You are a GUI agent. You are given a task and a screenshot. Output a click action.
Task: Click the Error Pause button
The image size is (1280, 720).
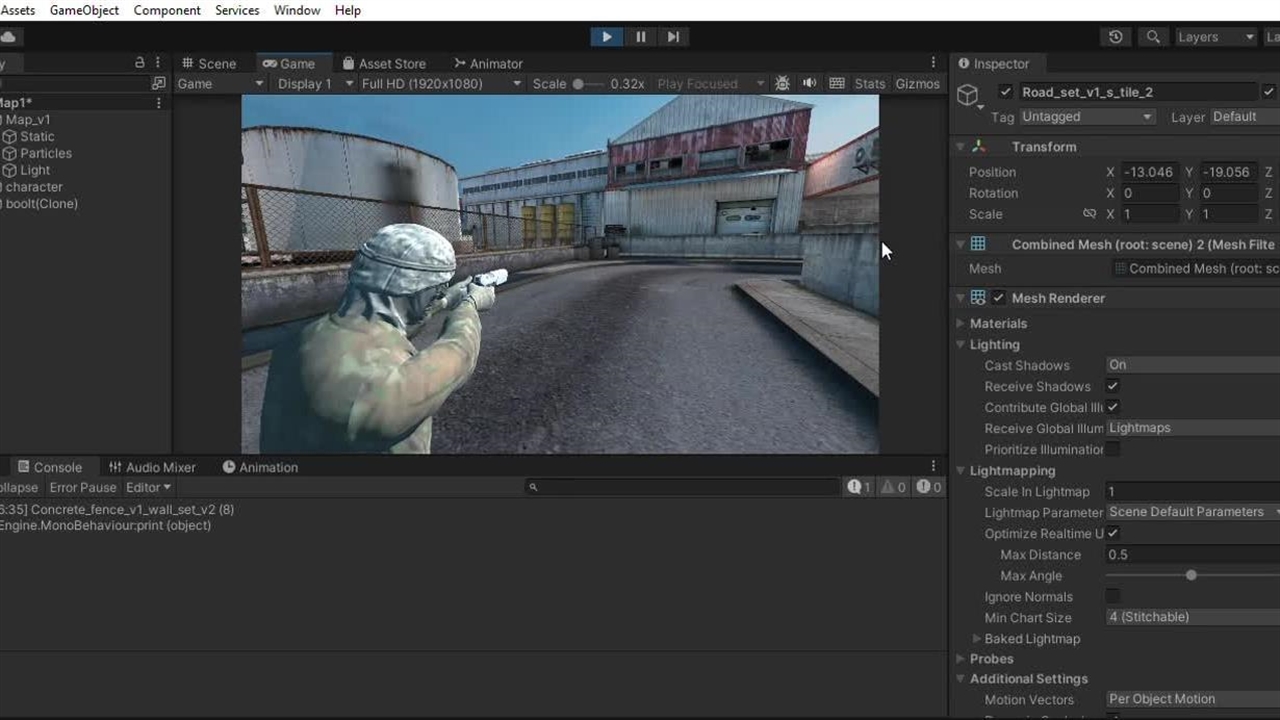83,487
